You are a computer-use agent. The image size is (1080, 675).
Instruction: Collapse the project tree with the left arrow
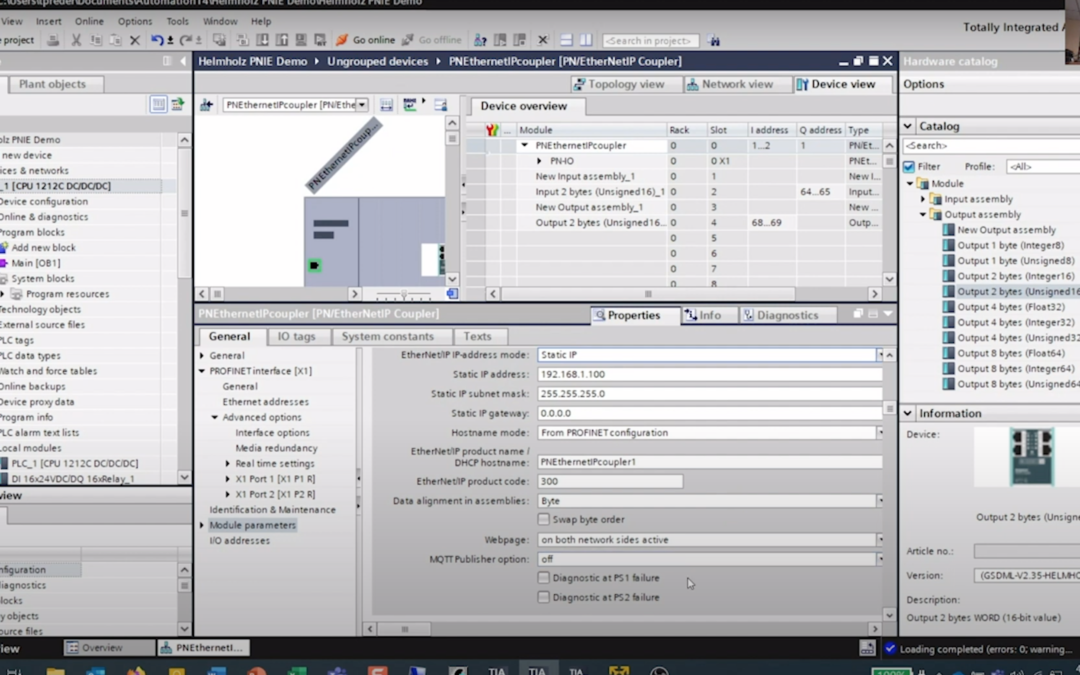(x=183, y=61)
